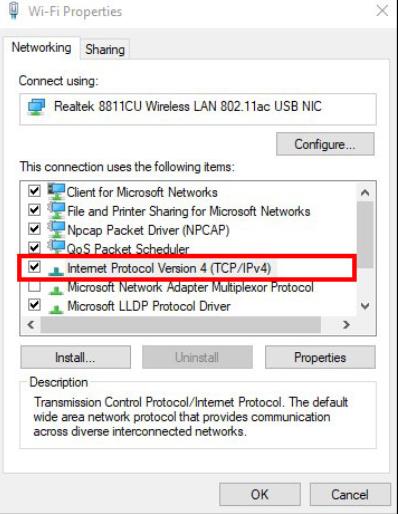Click the Npcap Packet Driver icon
399x514 pixels.
[x=56, y=230]
